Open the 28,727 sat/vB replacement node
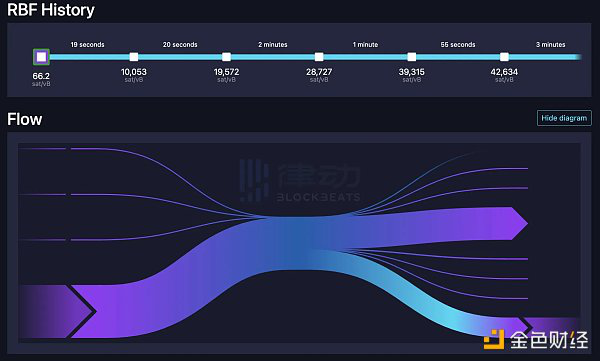The image size is (600, 361). (319, 57)
